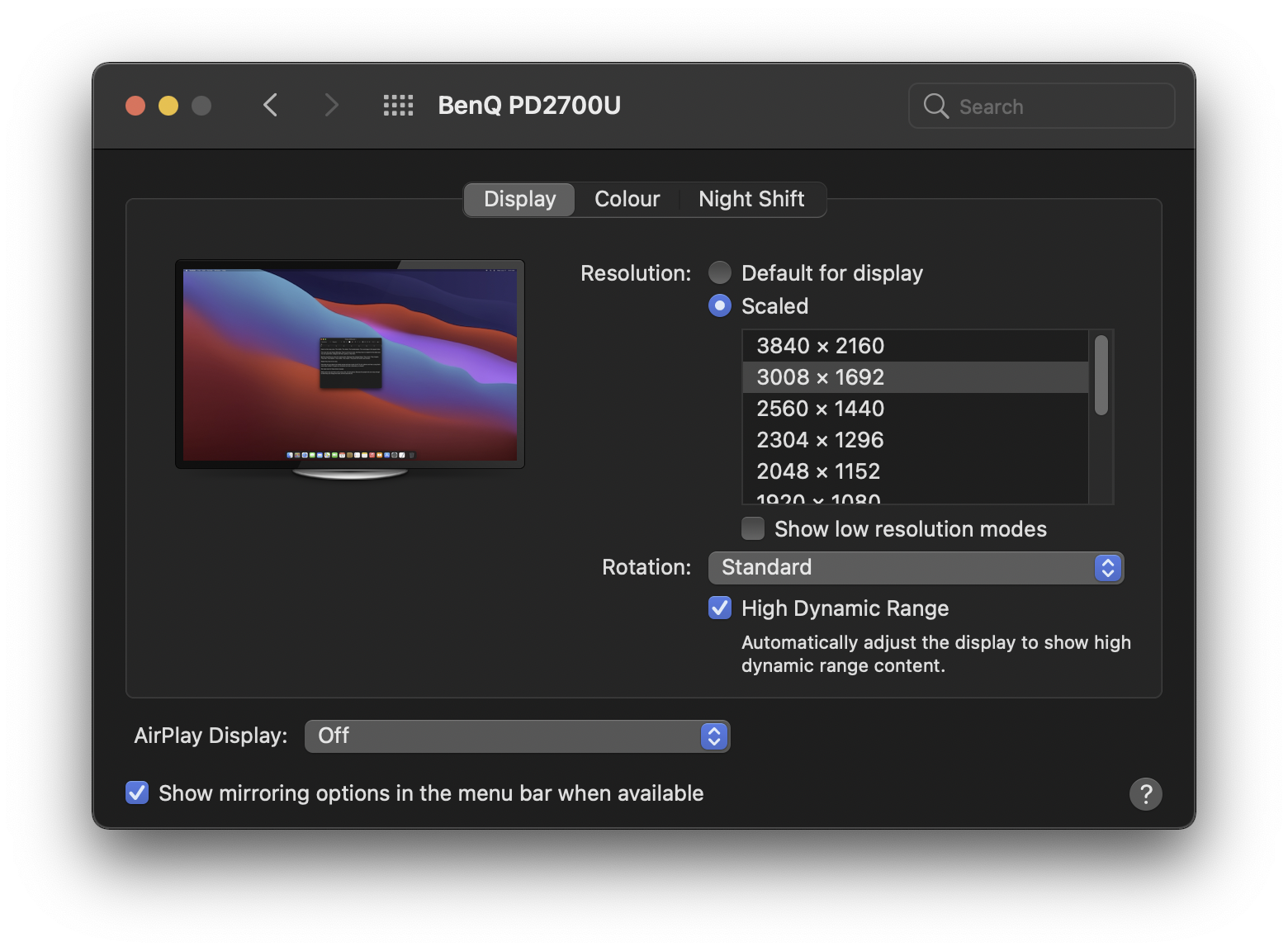This screenshot has width=1288, height=951.
Task: Click the magnifying glass search icon
Action: 935,106
